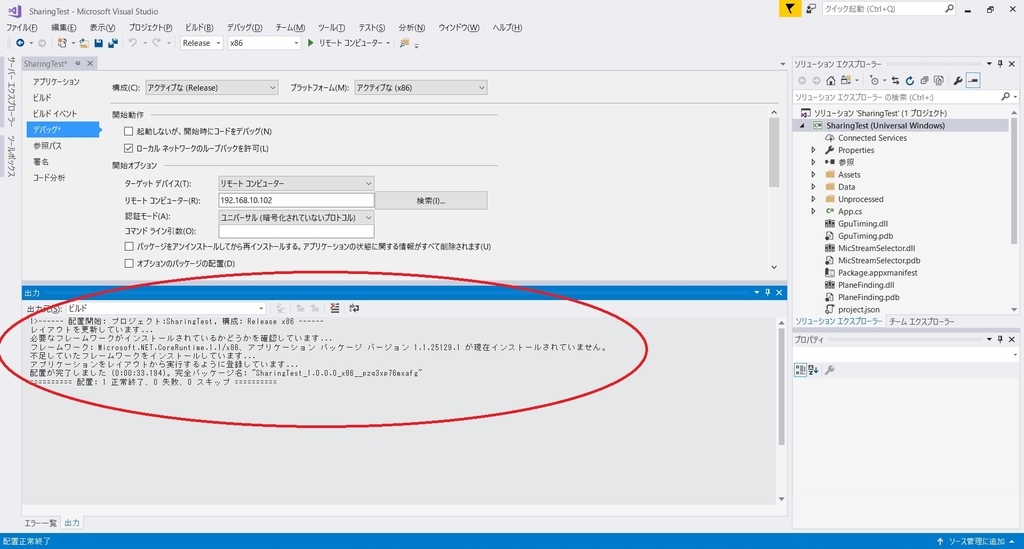Open the 認証モード ユニバーサル dropdown
This screenshot has width=1024, height=549.
pos(296,217)
